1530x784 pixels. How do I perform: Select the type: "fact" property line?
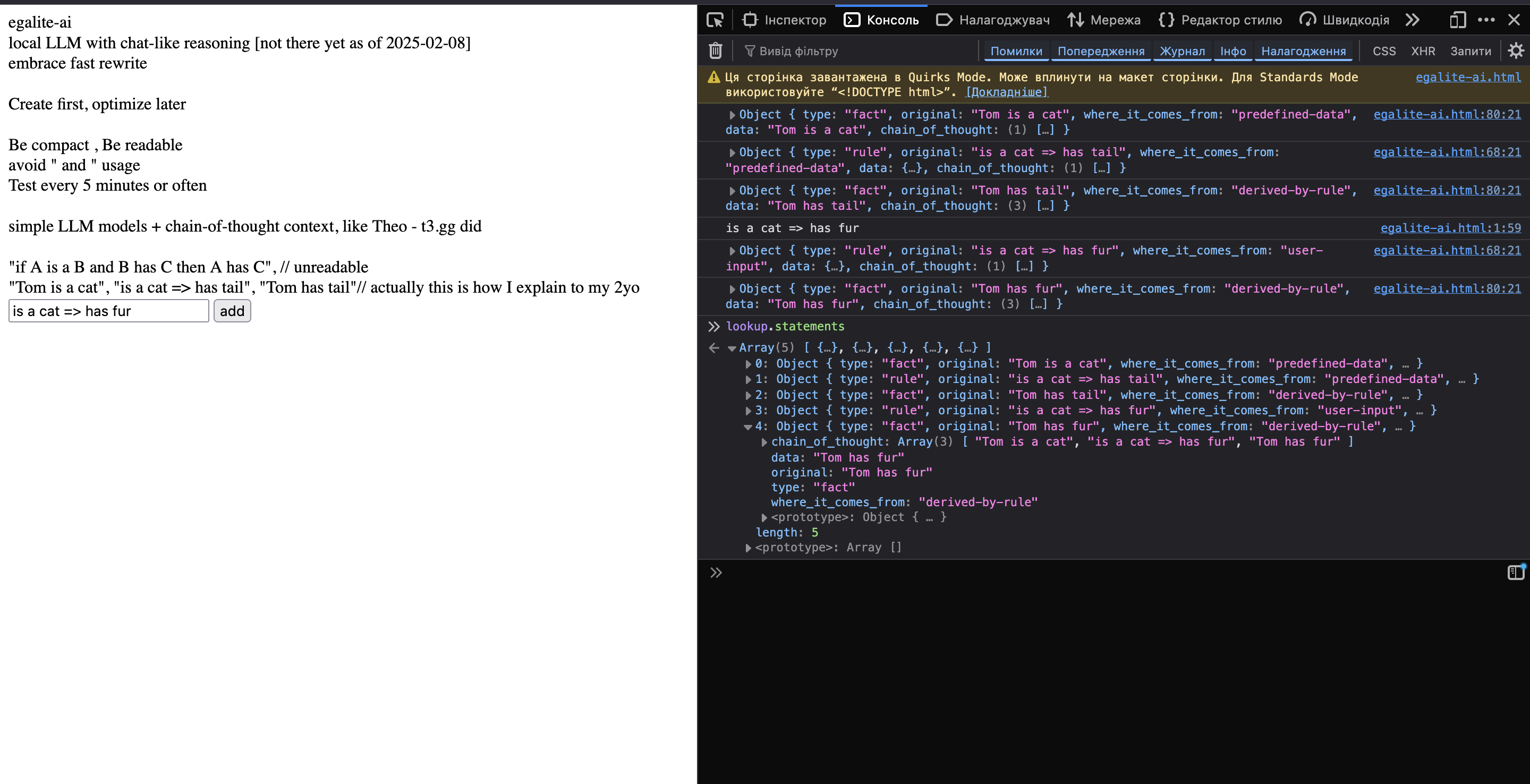[813, 488]
